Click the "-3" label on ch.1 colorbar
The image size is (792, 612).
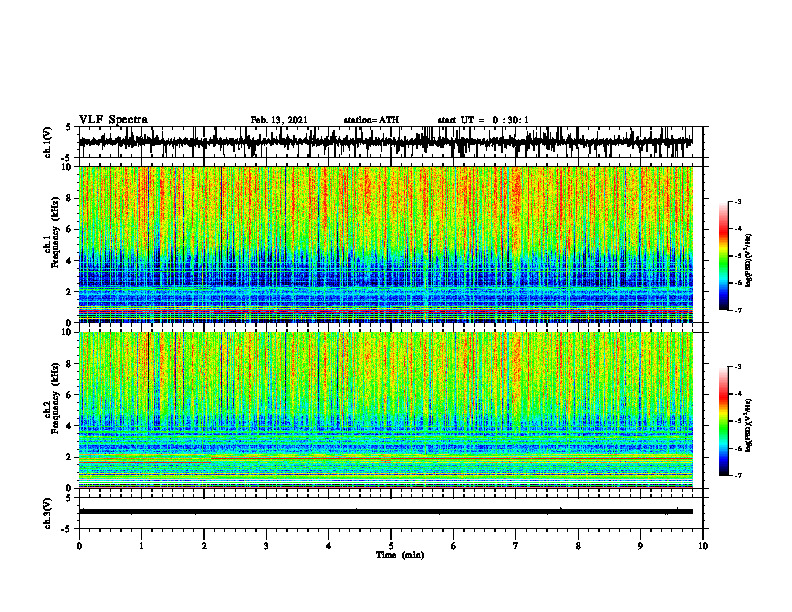(x=738, y=201)
